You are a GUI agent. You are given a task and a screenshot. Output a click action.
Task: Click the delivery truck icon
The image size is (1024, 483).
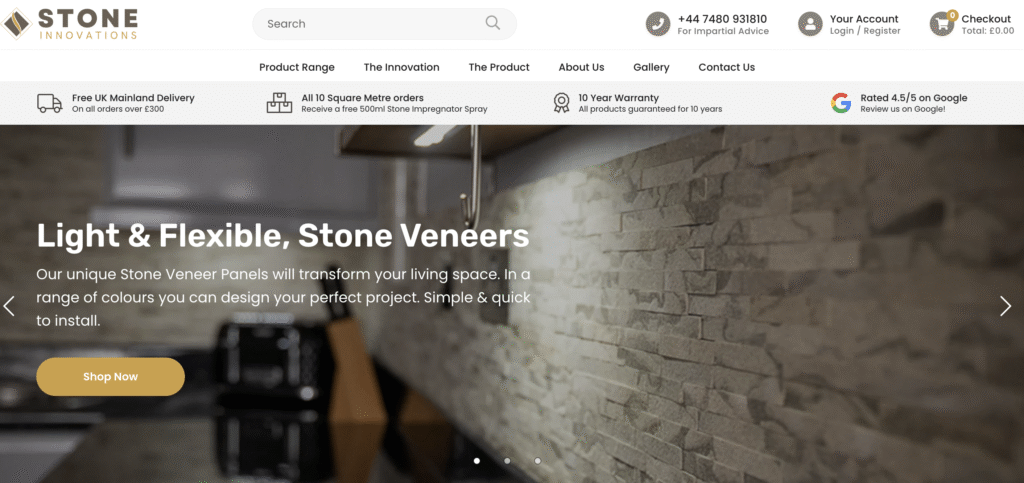click(50, 103)
